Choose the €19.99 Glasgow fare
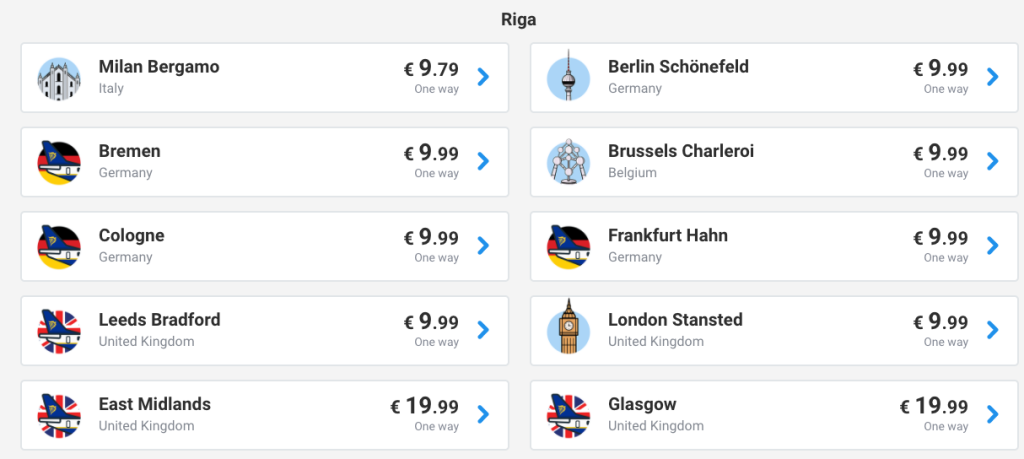Screen dimensions: 1024x459 coord(933,406)
